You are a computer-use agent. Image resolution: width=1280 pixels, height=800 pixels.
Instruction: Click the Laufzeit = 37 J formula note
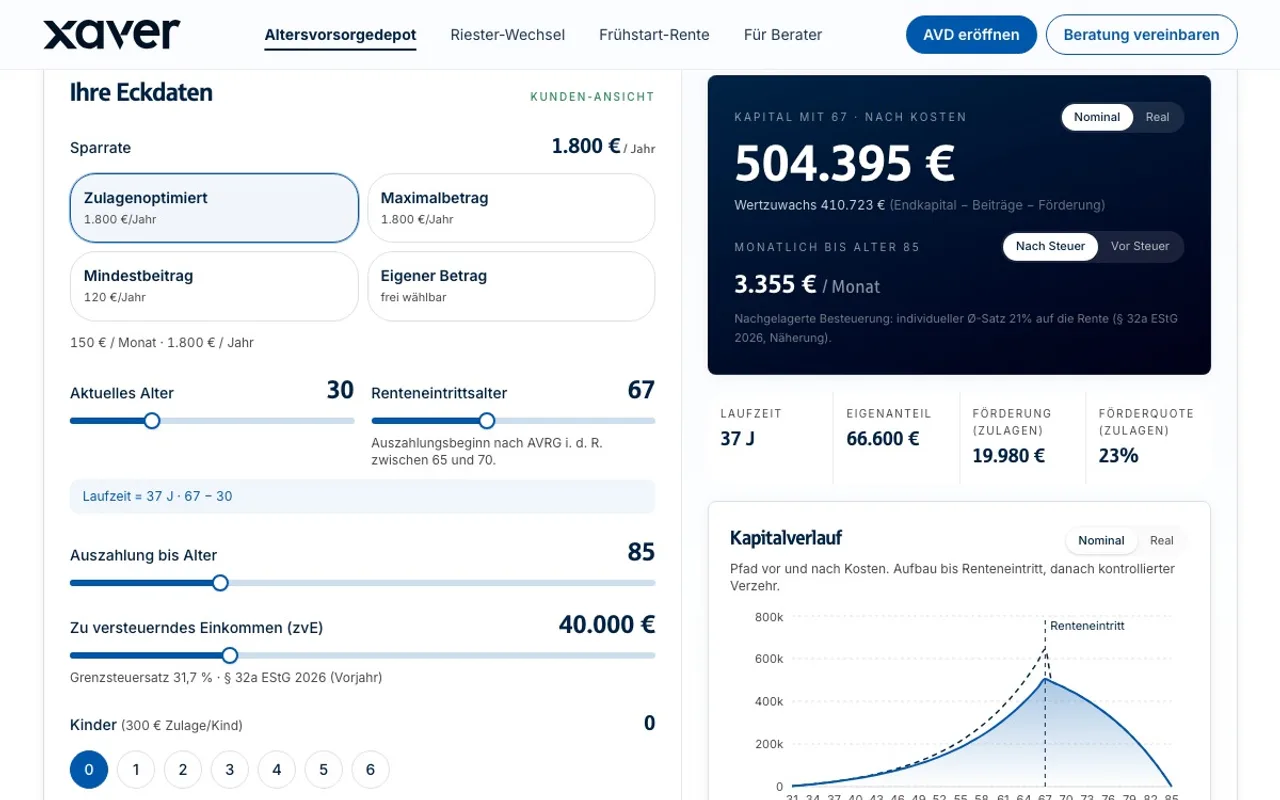coord(362,496)
